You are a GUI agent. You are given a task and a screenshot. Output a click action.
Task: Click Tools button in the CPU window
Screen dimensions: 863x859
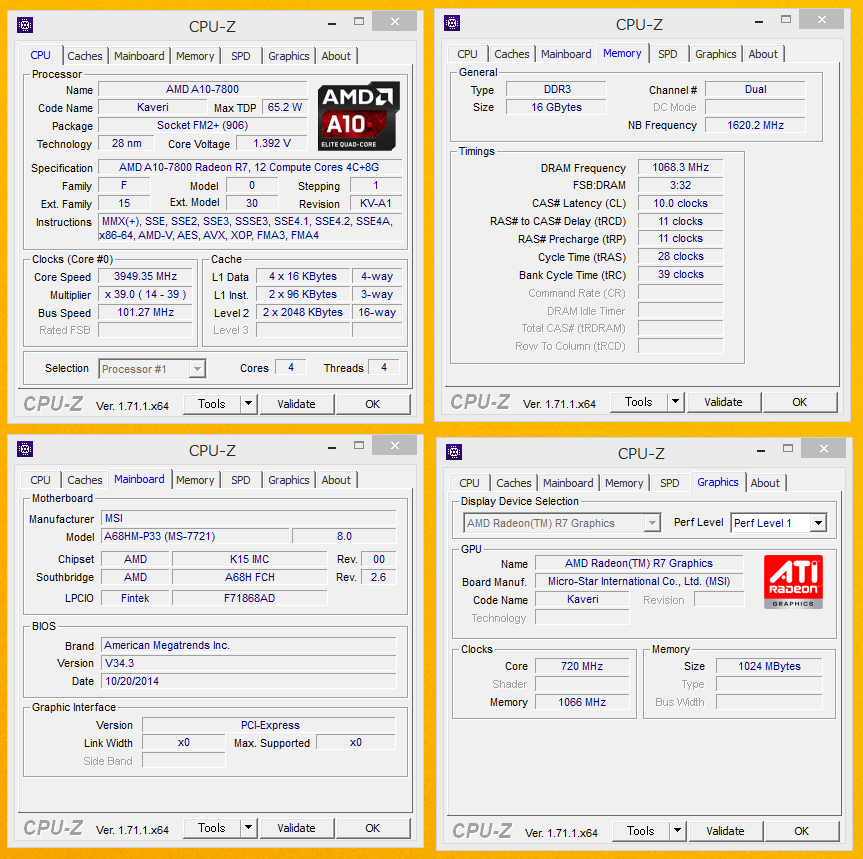pyautogui.click(x=212, y=404)
